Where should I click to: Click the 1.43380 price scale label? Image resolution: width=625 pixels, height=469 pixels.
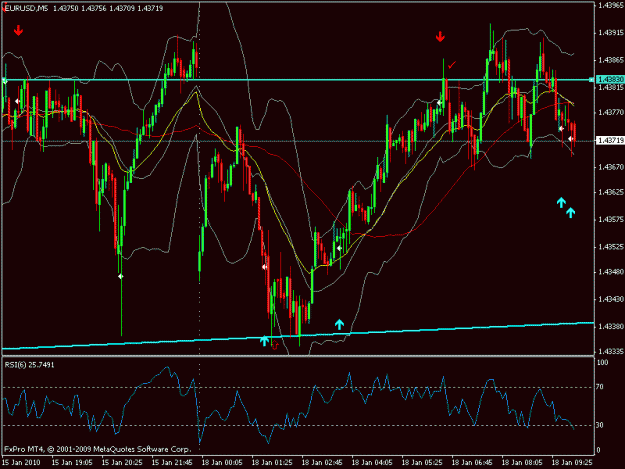[611, 326]
